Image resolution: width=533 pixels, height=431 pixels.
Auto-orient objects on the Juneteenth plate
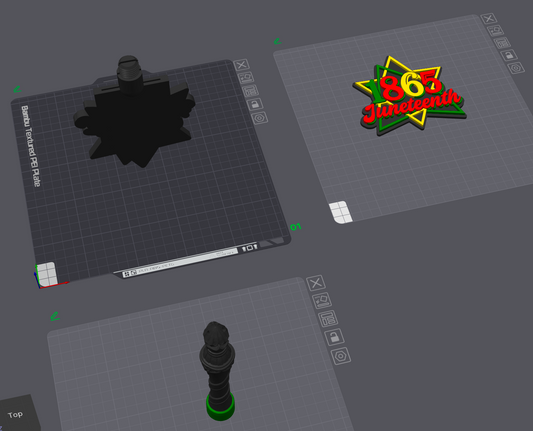(496, 31)
